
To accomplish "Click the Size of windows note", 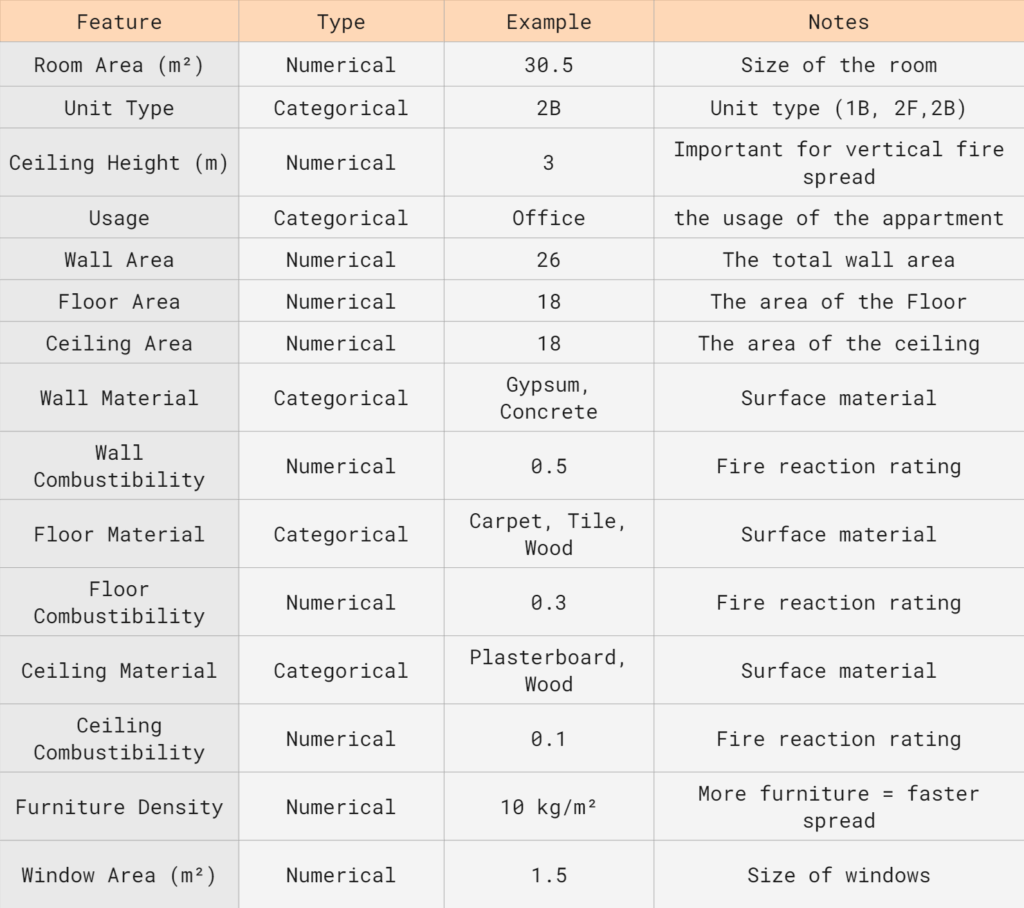I will click(x=839, y=875).
